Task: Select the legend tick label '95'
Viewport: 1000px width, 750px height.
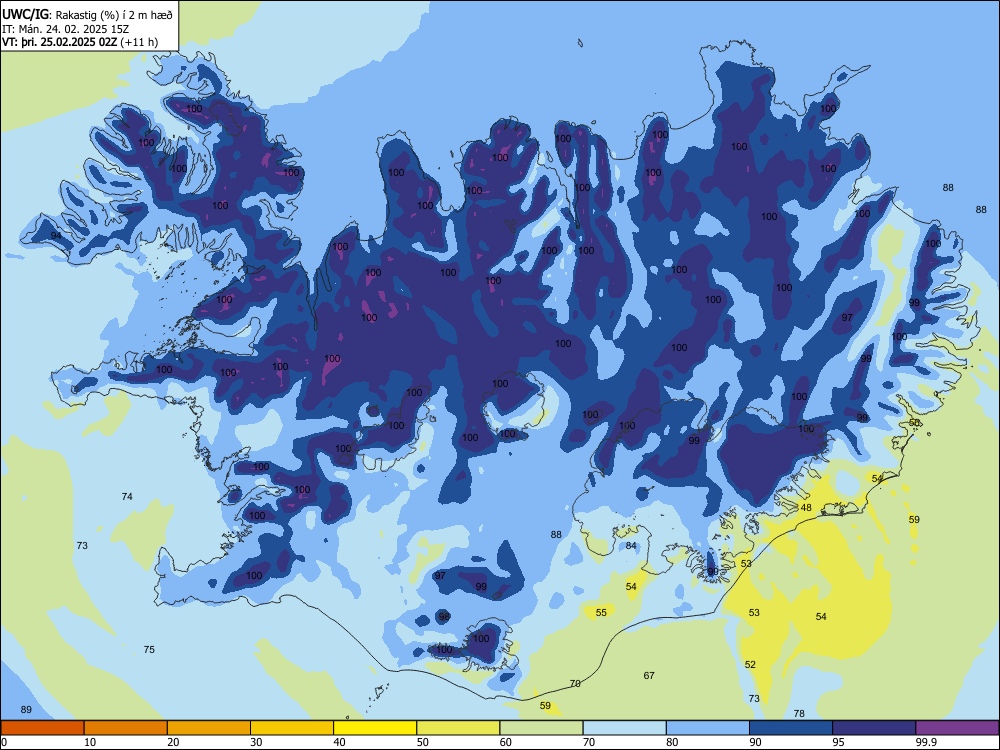Action: coord(838,742)
